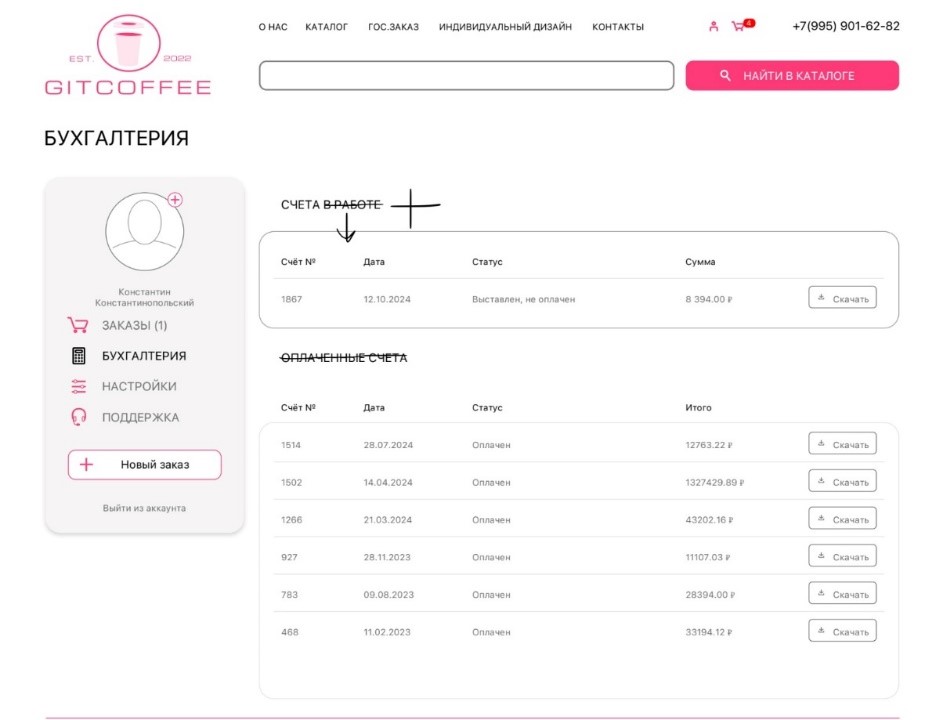
Task: Select invoice number 1867
Action: (x=291, y=299)
